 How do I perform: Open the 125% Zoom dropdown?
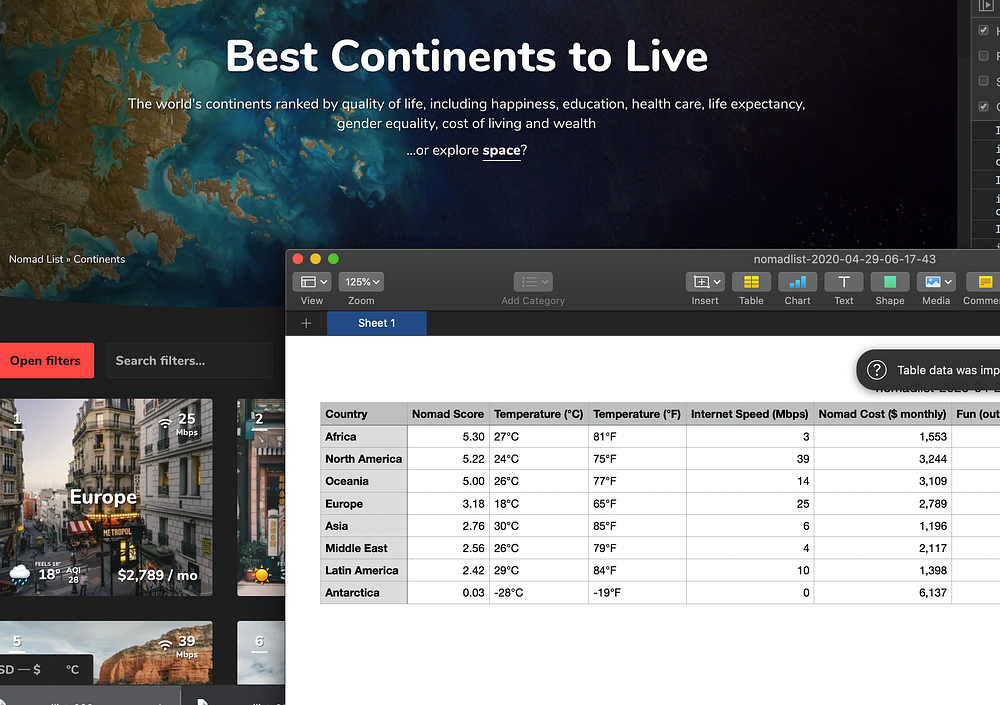pyautogui.click(x=361, y=282)
